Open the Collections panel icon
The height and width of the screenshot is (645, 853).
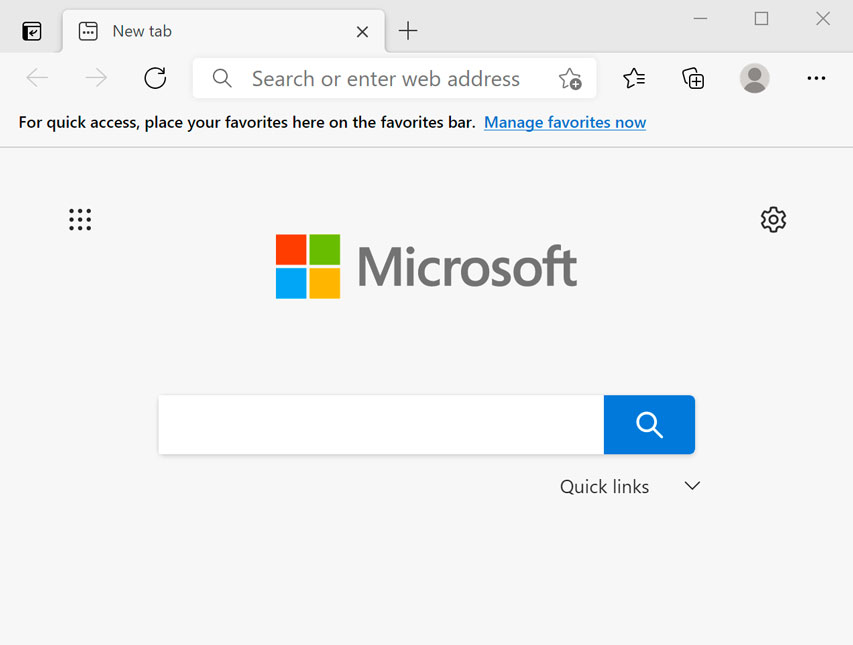pos(693,78)
